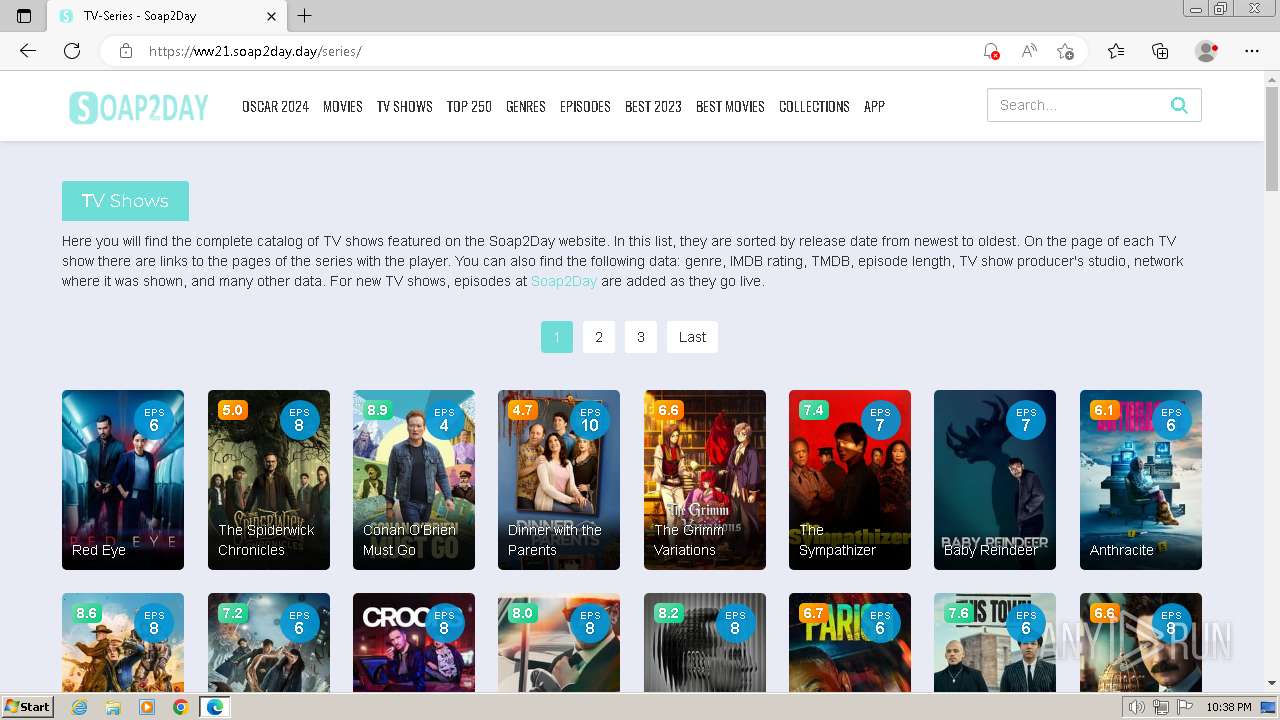The height and width of the screenshot is (720, 1280).
Task: Click the browser back arrow
Action: (x=28, y=51)
